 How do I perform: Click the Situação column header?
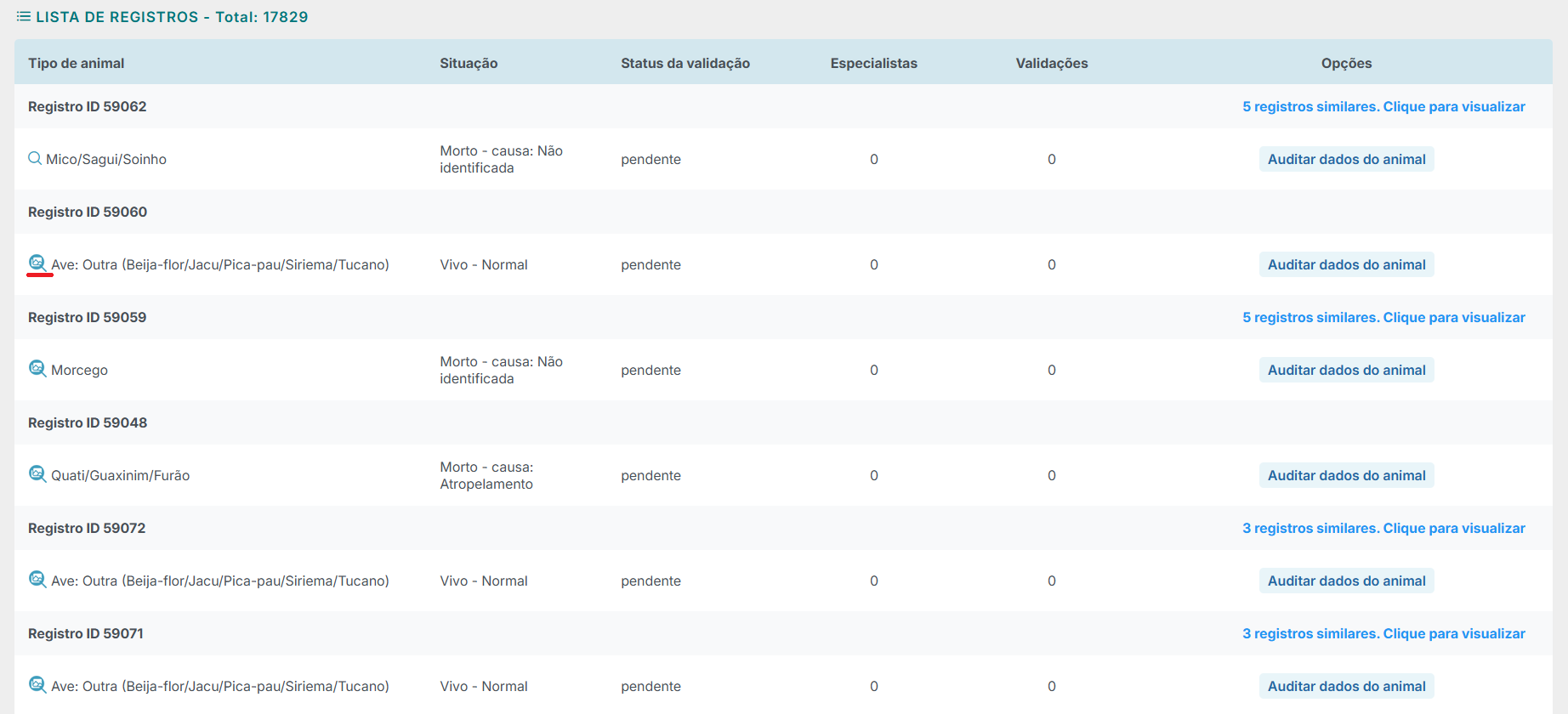469,63
